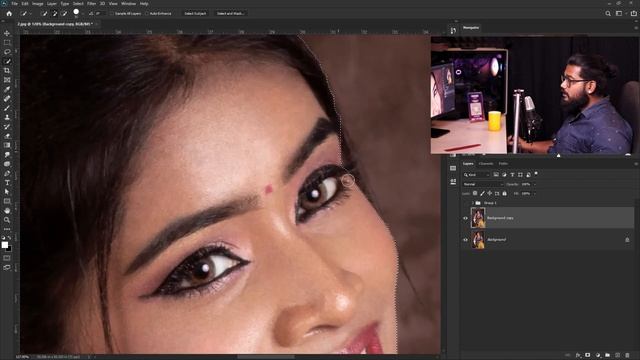The height and width of the screenshot is (360, 640).
Task: Toggle type layer filter
Action: point(512,175)
